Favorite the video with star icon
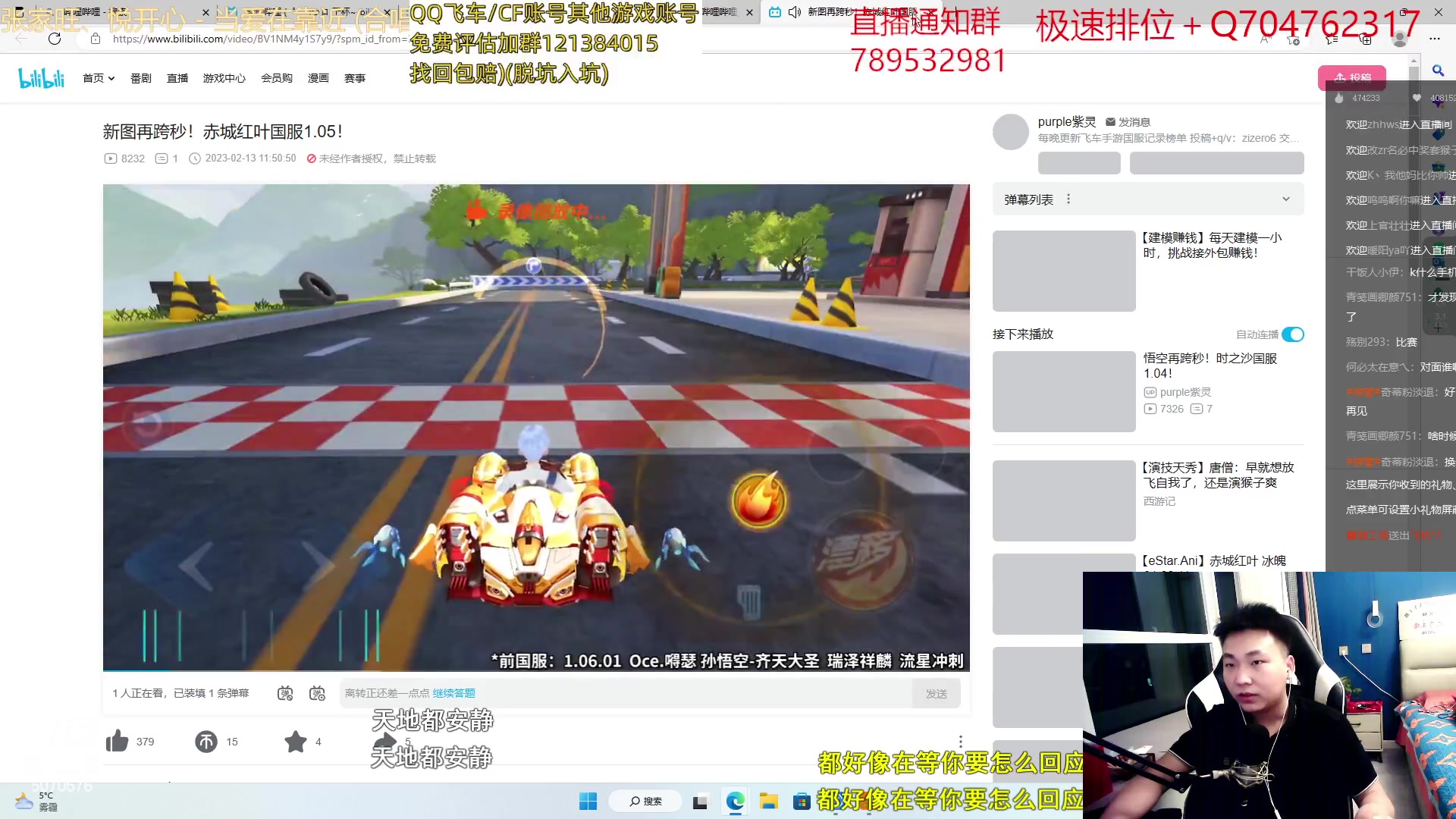Viewport: 1456px width, 819px height. (x=296, y=741)
